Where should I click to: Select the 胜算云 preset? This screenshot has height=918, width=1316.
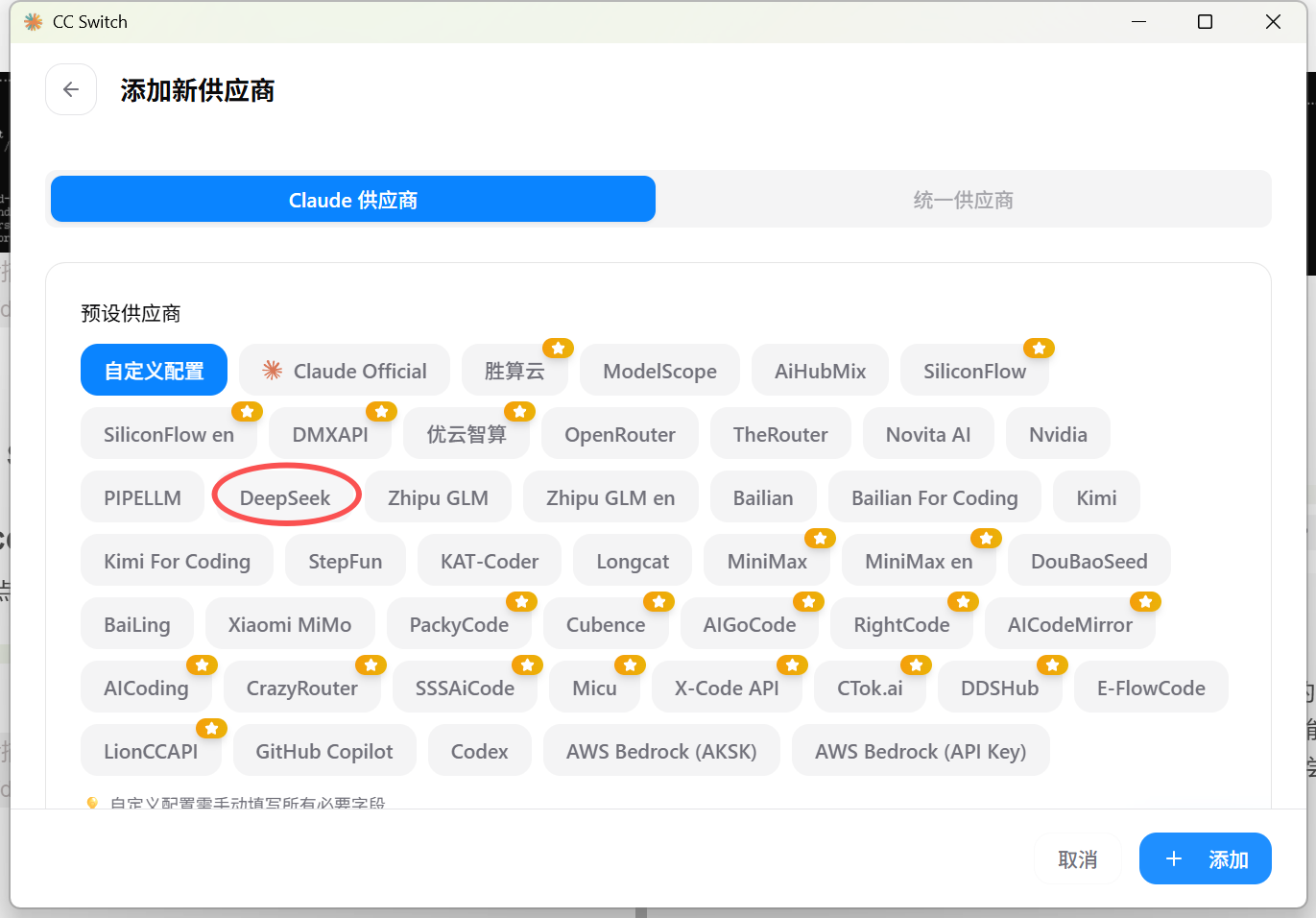click(514, 370)
